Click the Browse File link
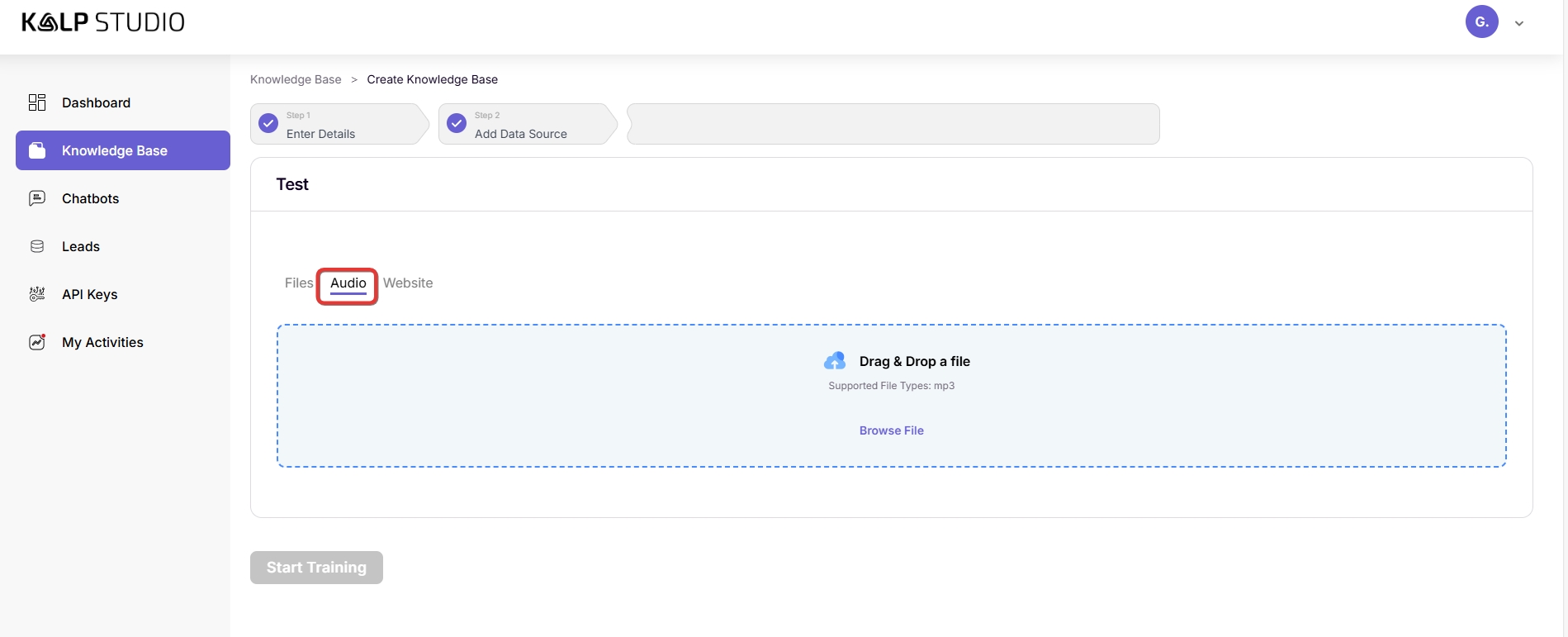Viewport: 1568px width, 637px height. coord(891,430)
